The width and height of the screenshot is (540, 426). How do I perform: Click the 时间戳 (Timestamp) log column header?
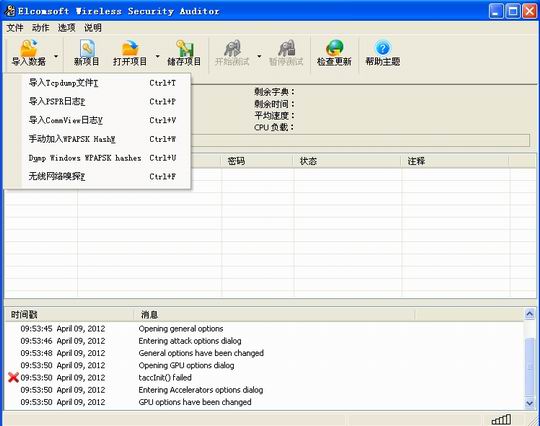[69, 314]
